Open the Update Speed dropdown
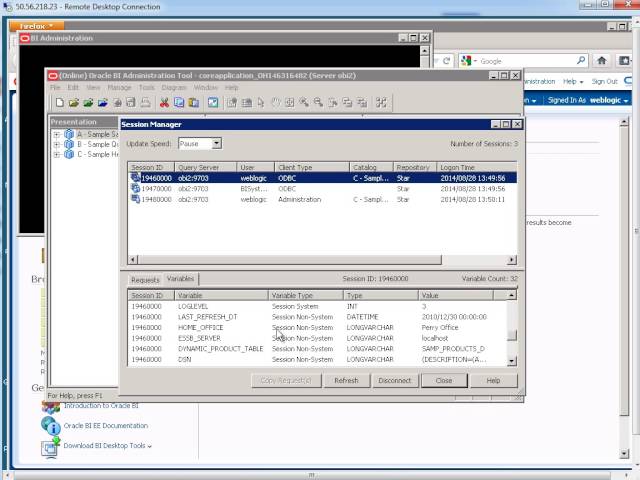This screenshot has width=640, height=480. [216, 143]
